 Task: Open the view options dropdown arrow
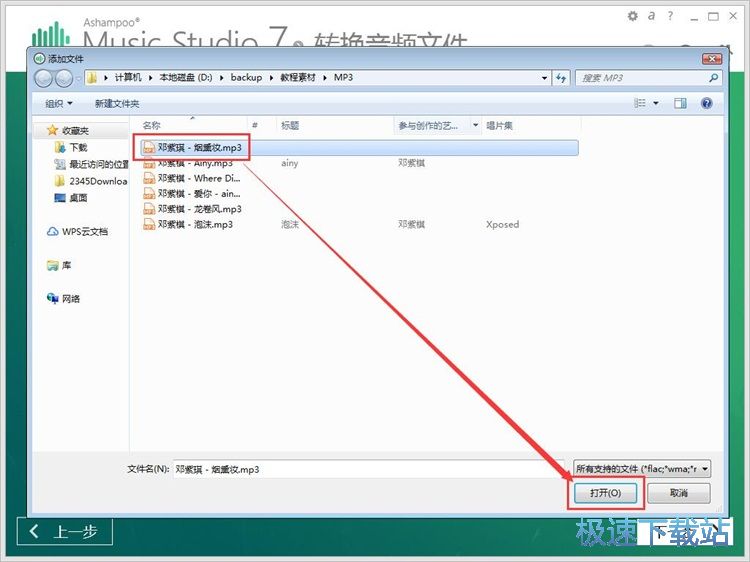pos(656,103)
